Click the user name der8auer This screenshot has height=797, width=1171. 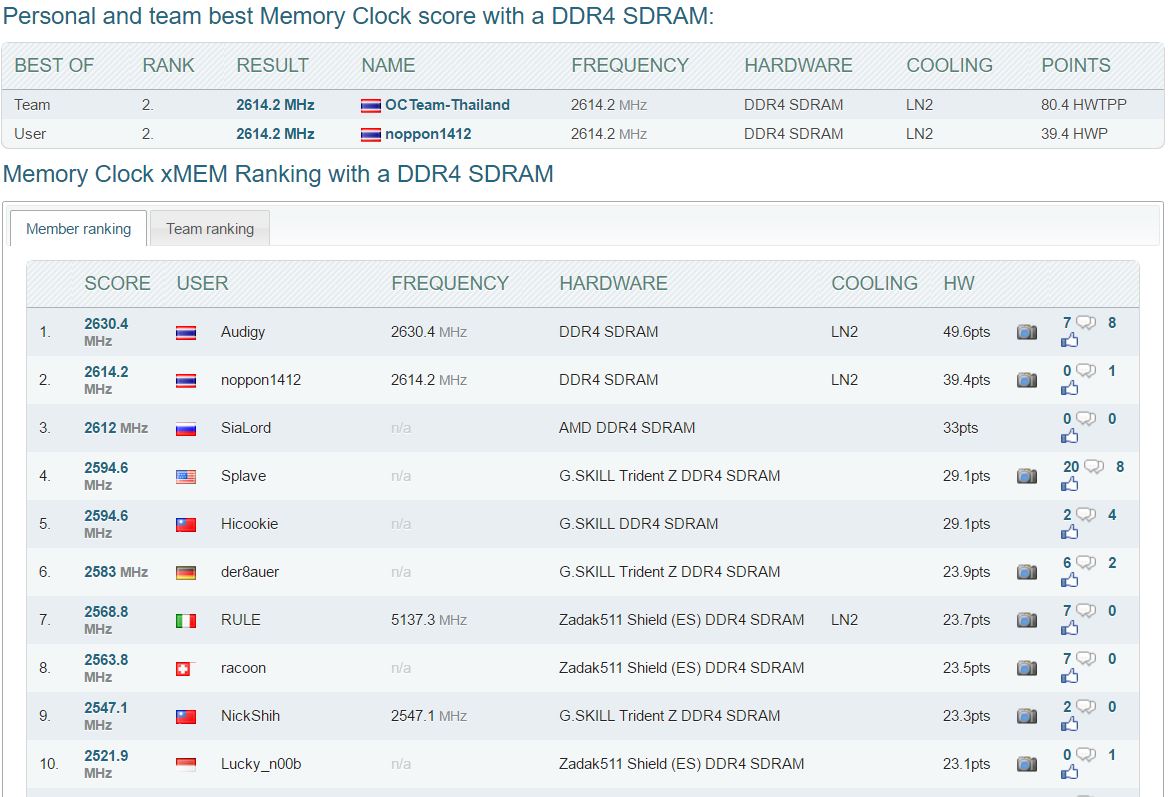click(250, 572)
